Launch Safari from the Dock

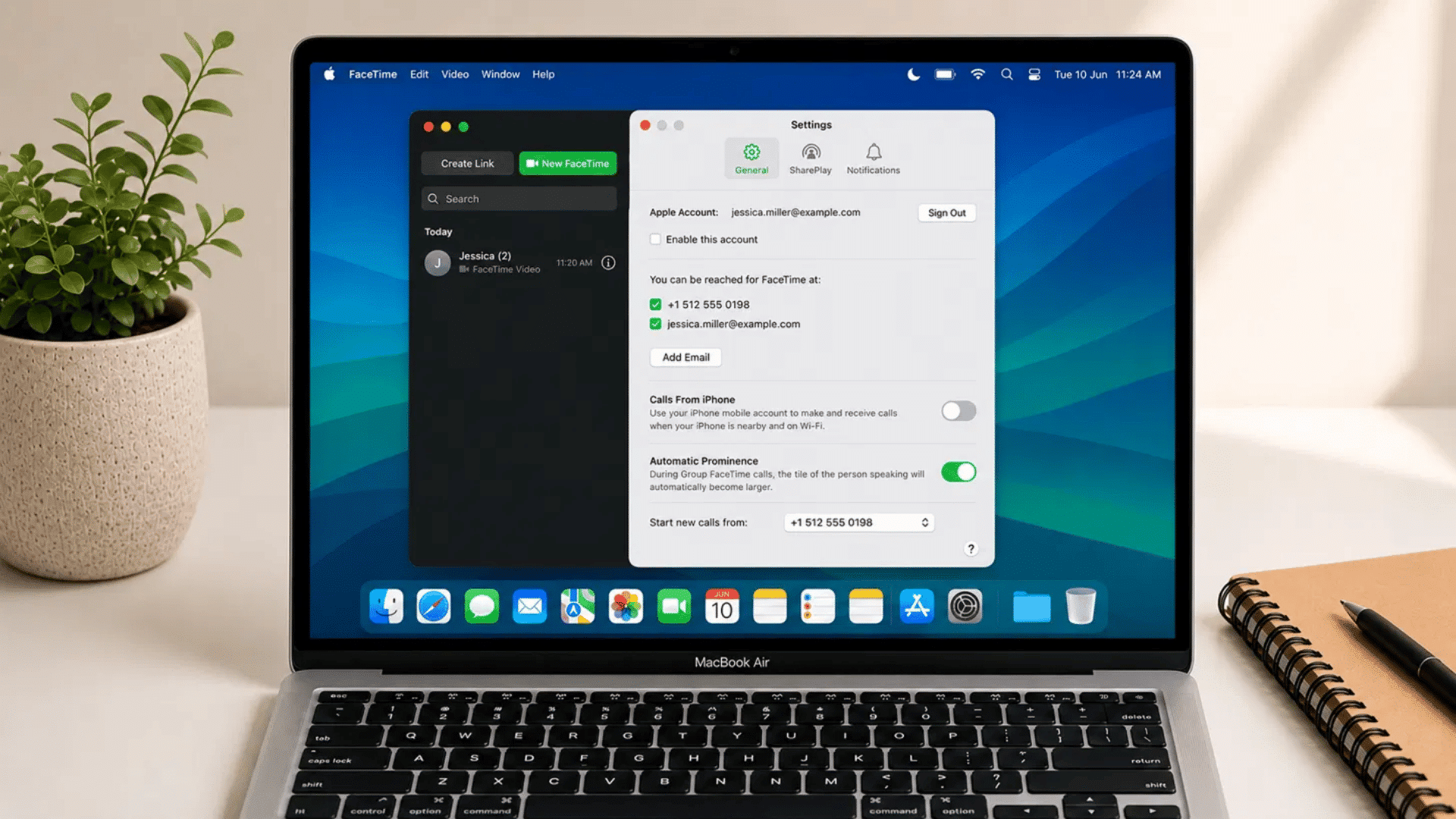(434, 607)
